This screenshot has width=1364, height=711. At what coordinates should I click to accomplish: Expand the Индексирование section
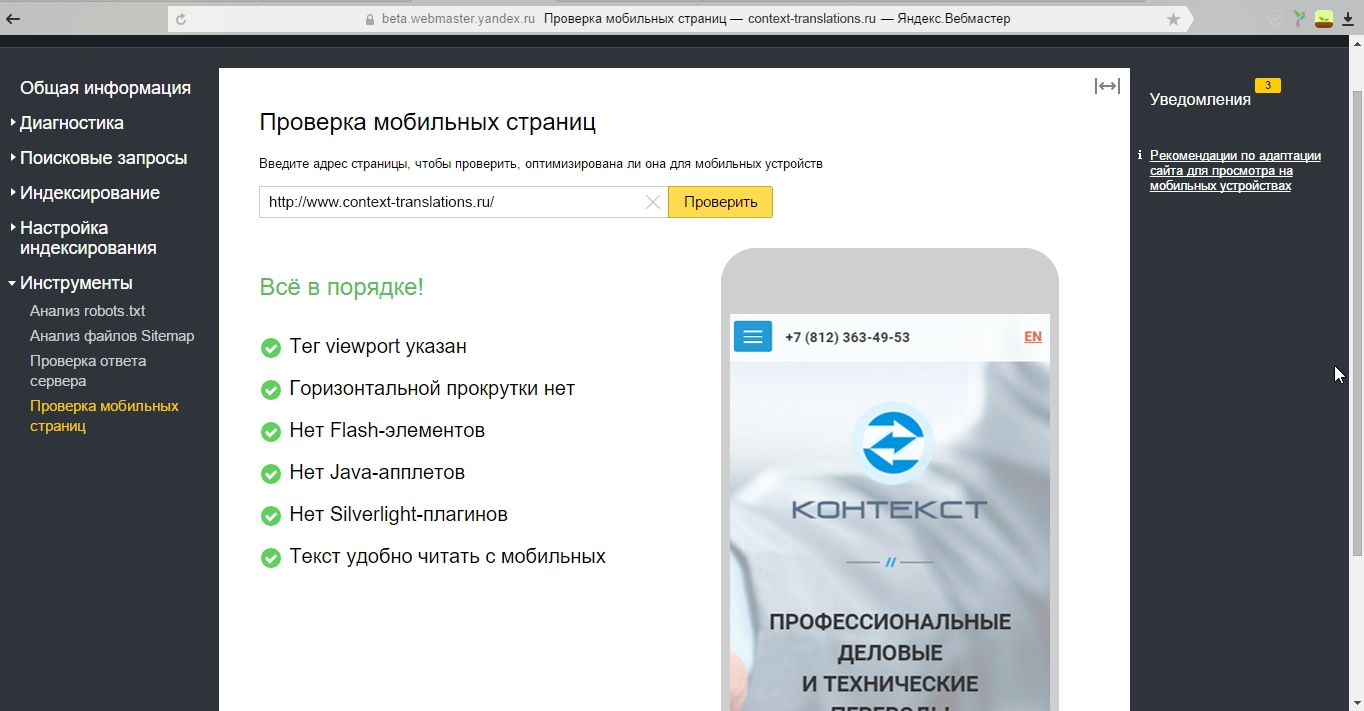(89, 193)
